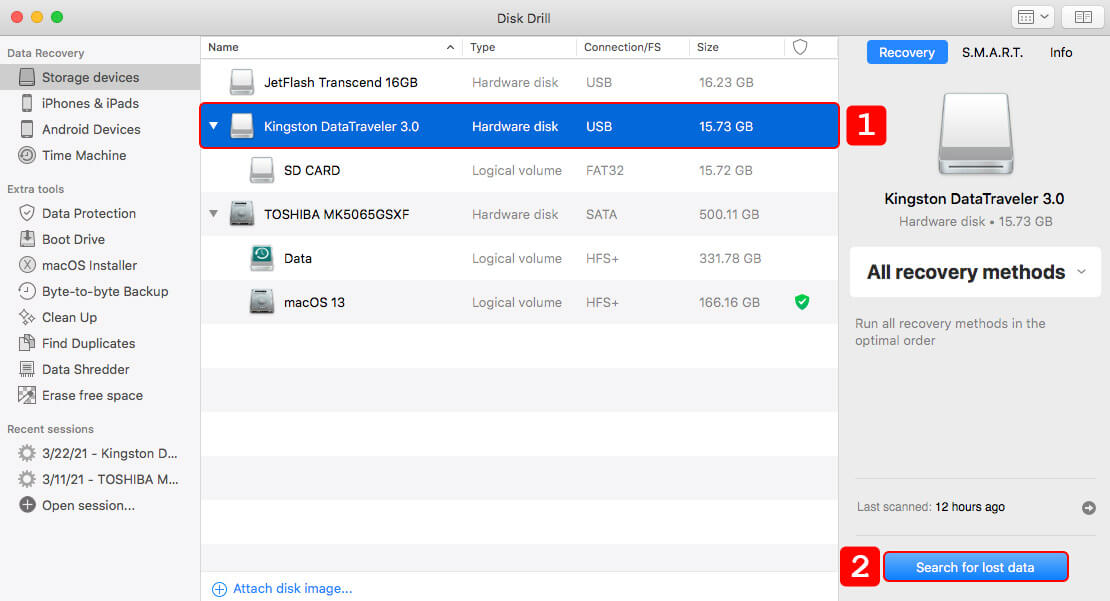Viewport: 1110px width, 601px height.
Task: Click Open session plus icon
Action: 27,505
